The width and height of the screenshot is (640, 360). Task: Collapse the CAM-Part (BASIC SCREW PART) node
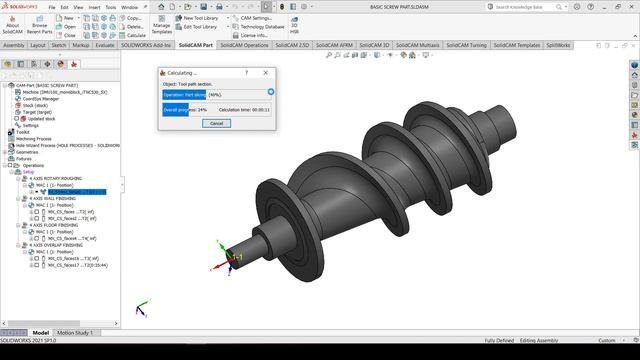[x=5, y=85]
